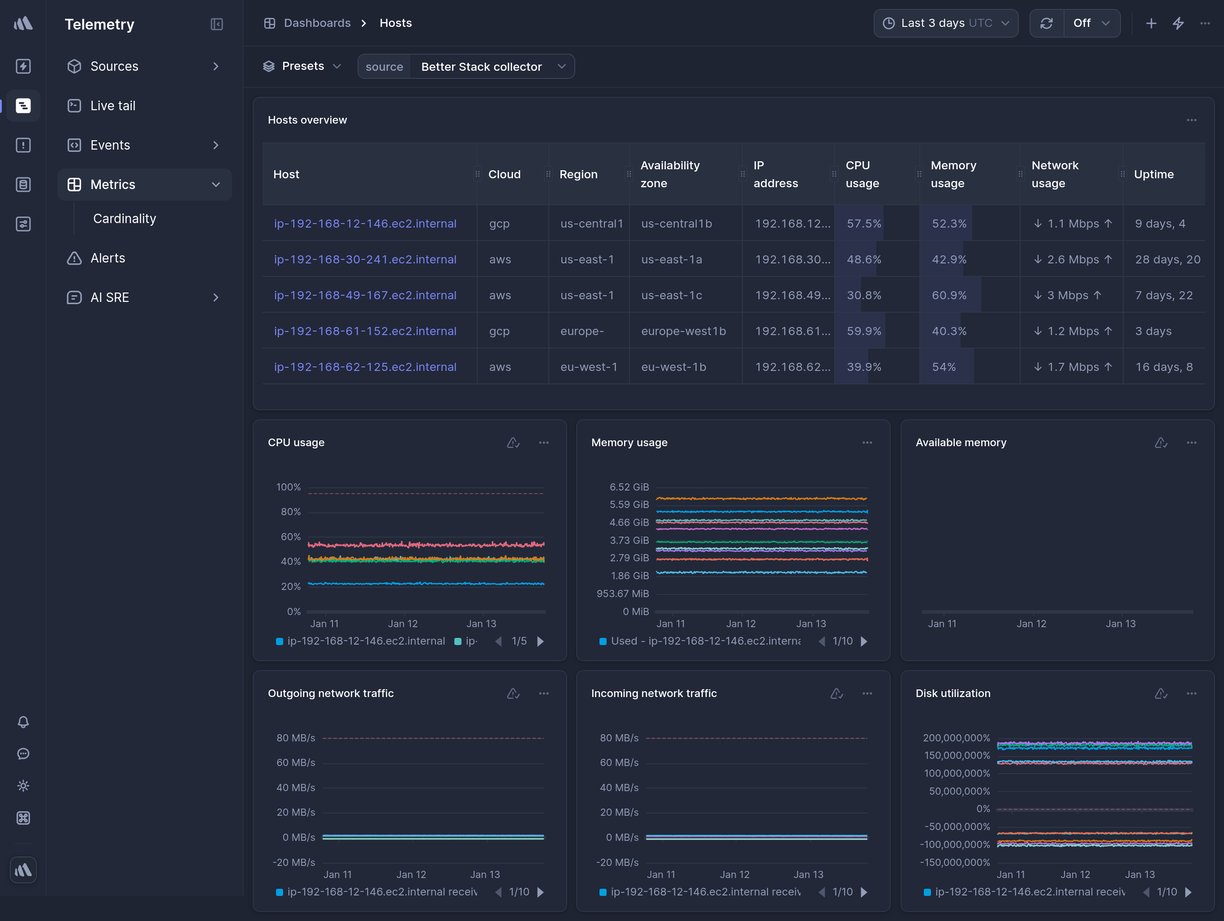Click the Better Stack logo at top left
Image resolution: width=1224 pixels, height=921 pixels.
(x=22, y=22)
